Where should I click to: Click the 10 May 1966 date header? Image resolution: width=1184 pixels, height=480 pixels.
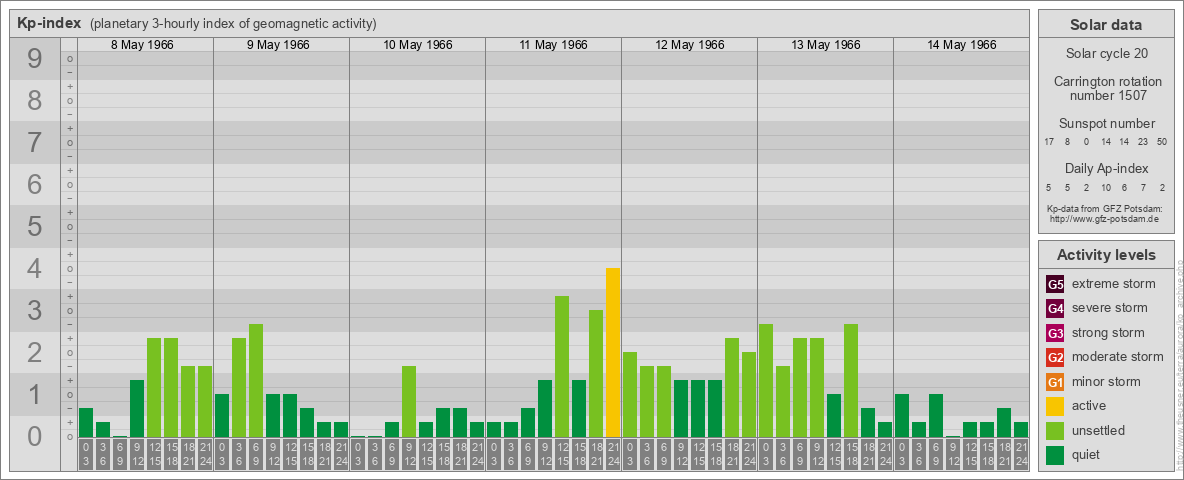pyautogui.click(x=418, y=45)
